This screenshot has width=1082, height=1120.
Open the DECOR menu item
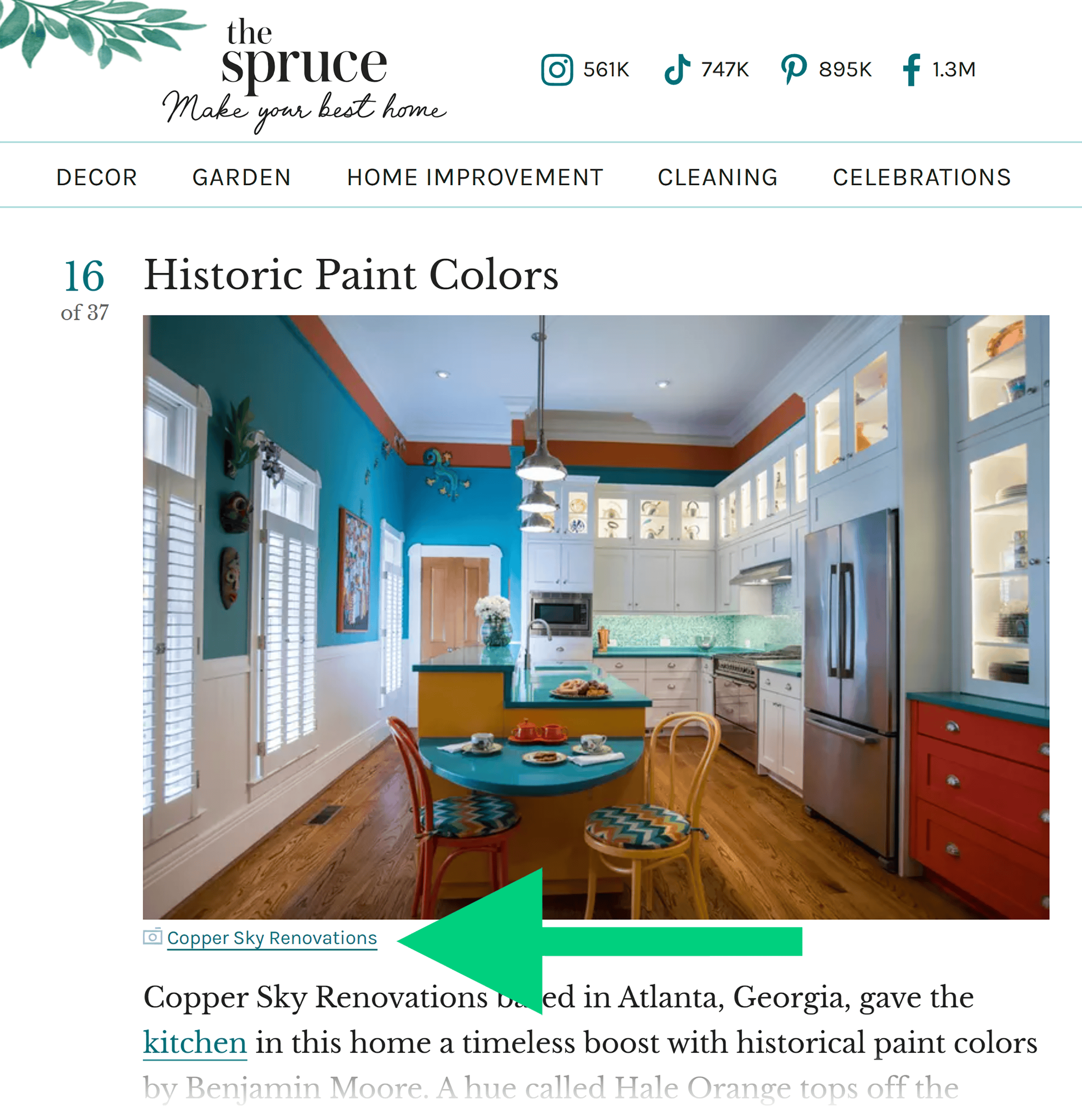coord(98,177)
